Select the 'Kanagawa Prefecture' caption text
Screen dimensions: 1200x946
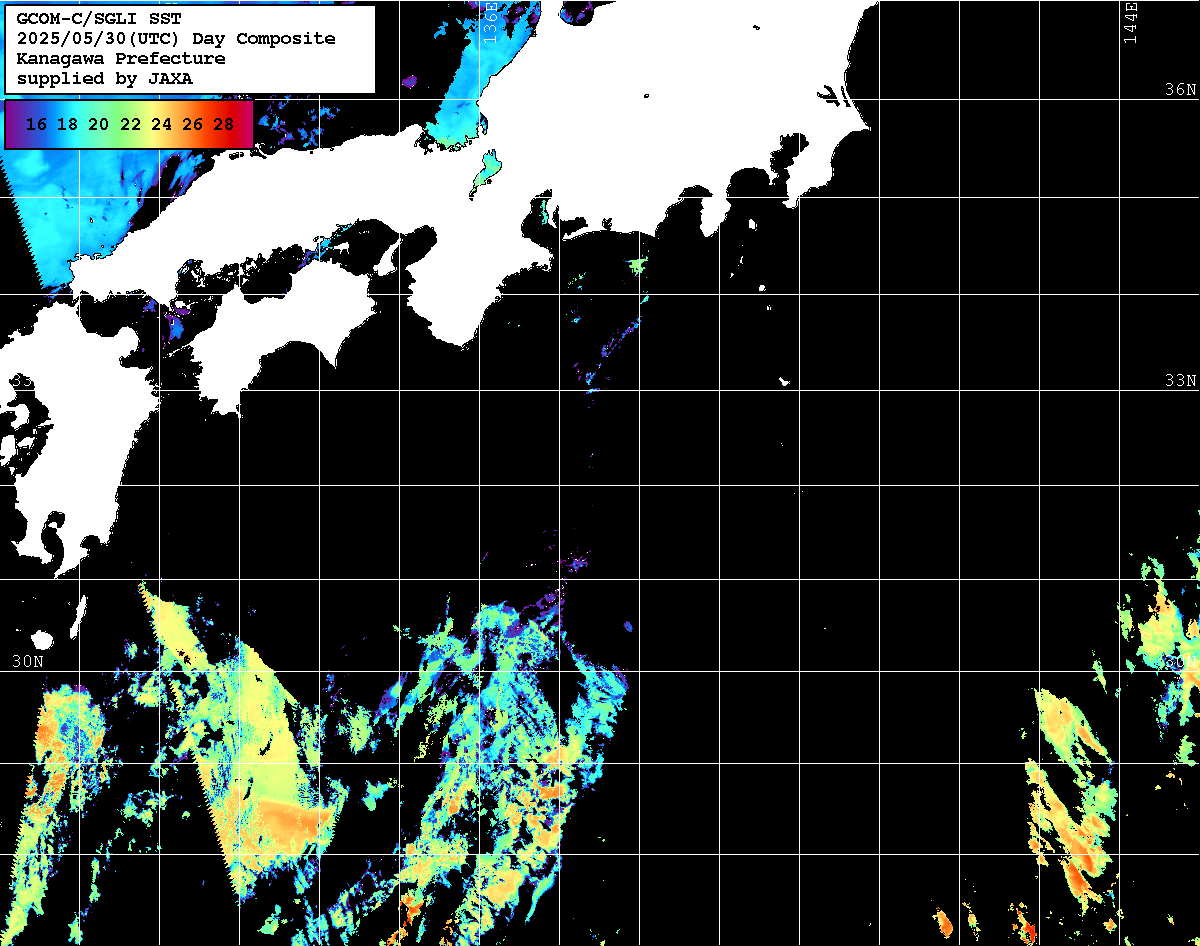(121, 59)
